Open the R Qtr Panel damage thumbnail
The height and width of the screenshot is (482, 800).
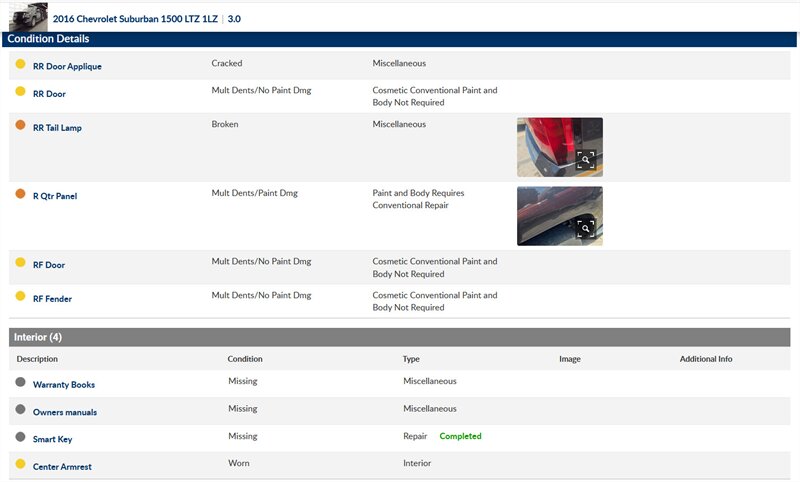[x=558, y=215]
